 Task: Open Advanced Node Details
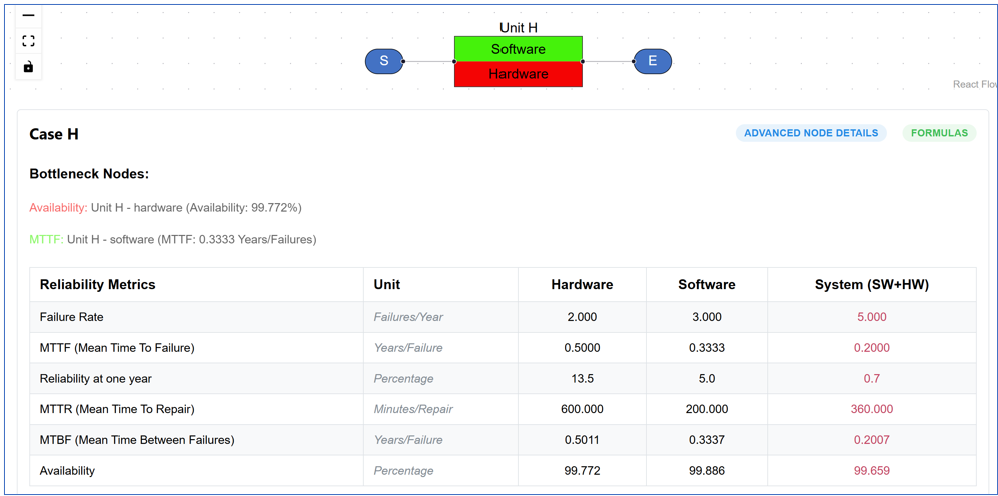tap(811, 133)
